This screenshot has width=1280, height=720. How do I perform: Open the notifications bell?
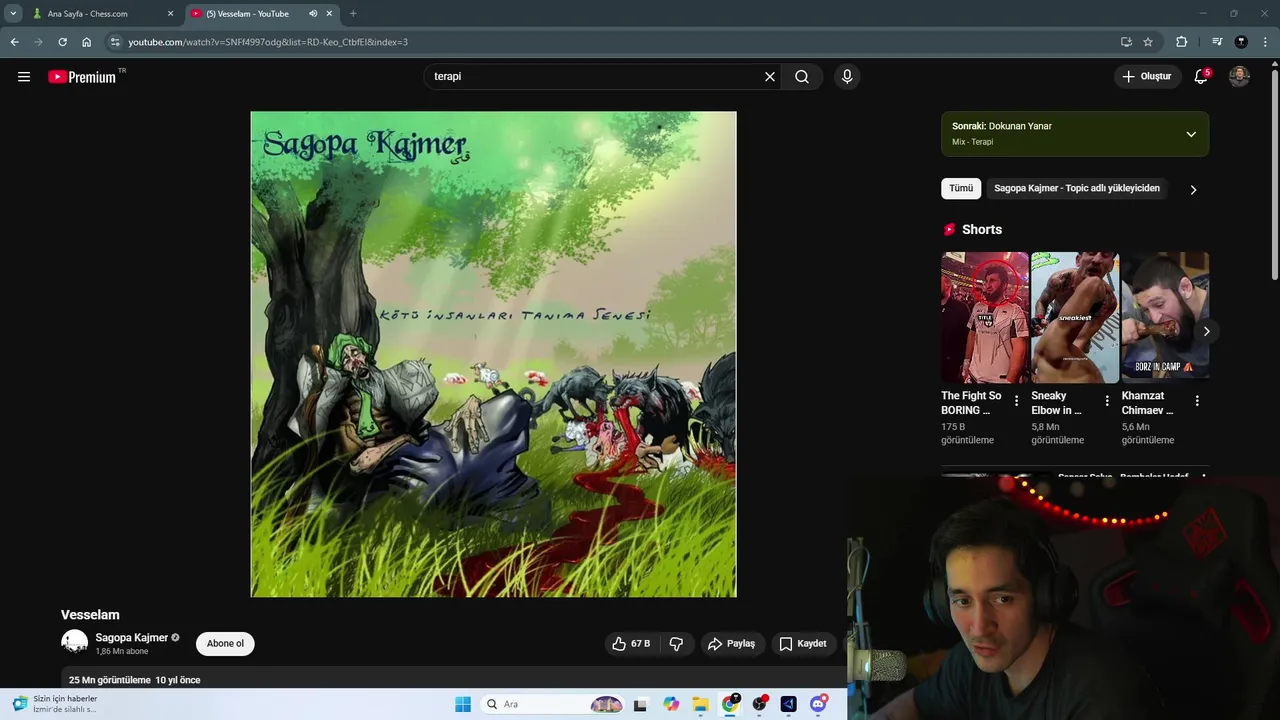coord(1201,77)
